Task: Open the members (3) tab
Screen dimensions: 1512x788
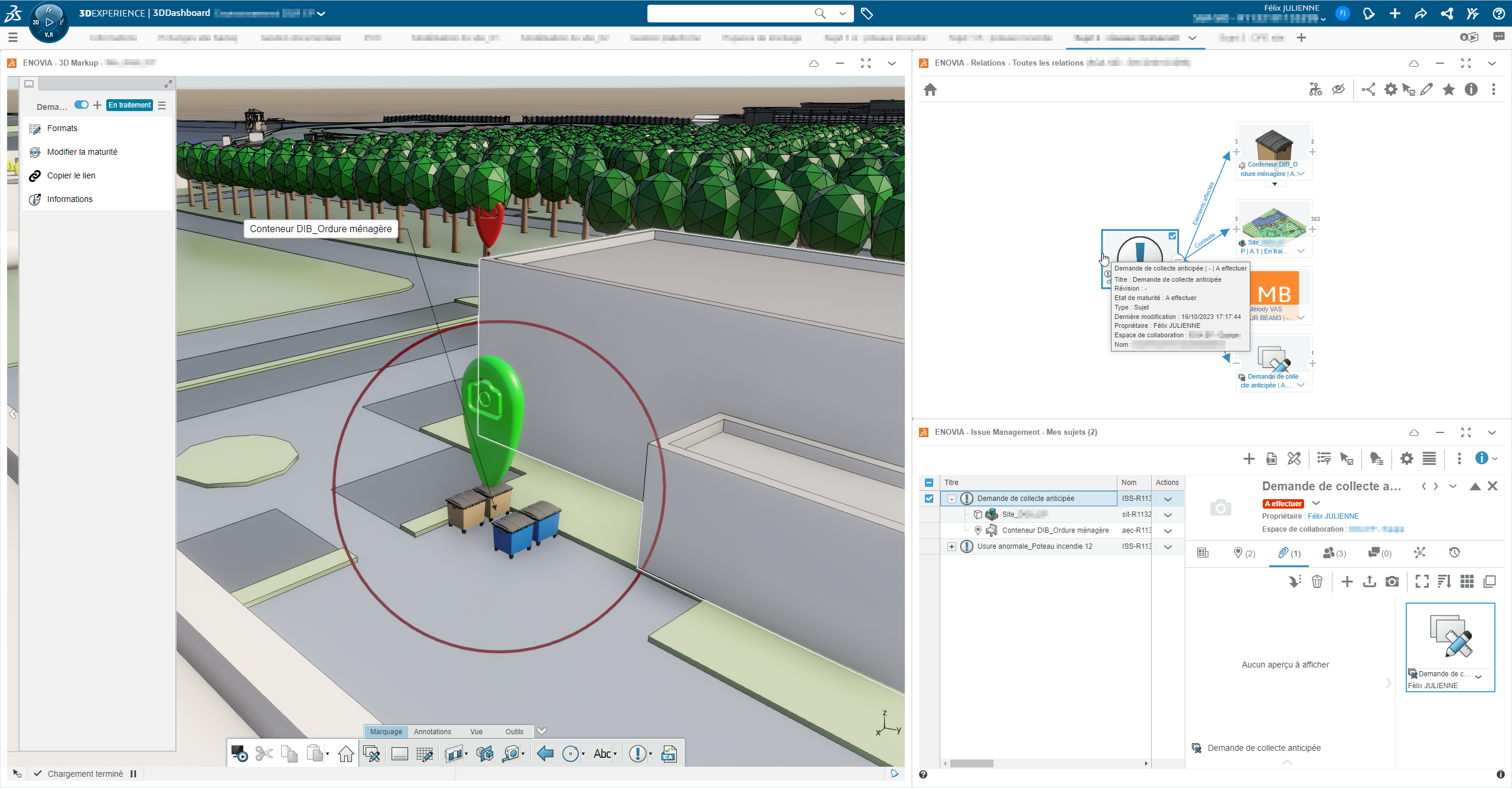Action: point(1334,553)
